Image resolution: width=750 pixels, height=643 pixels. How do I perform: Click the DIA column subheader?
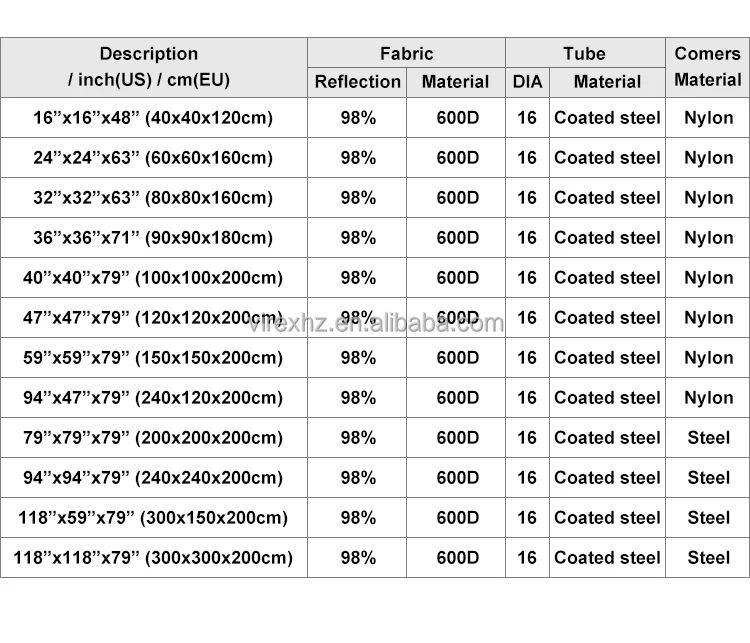coord(527,82)
